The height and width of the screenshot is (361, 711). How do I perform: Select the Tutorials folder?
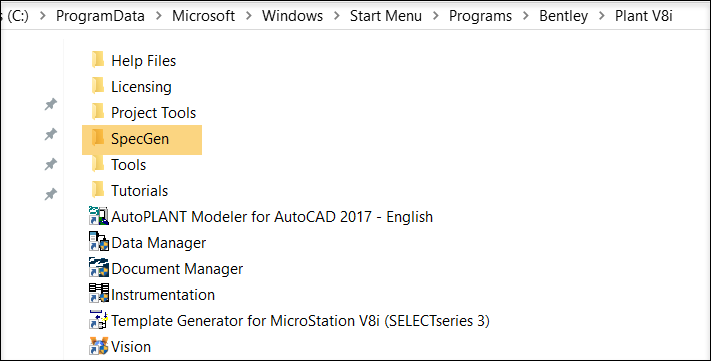(x=130, y=190)
